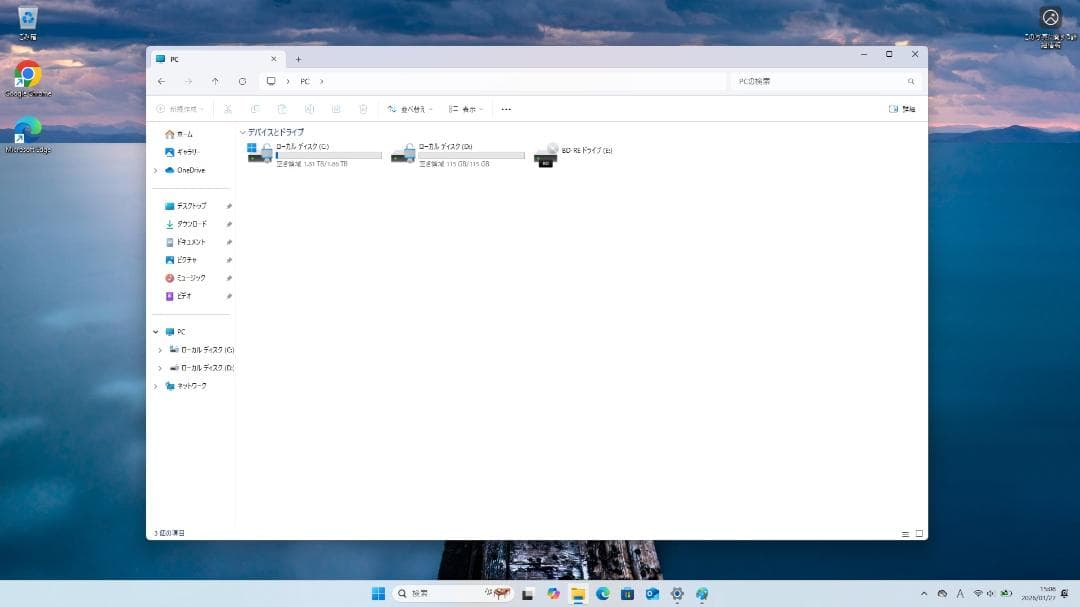Image resolution: width=1080 pixels, height=607 pixels.
Task: Unpin ダウンロード from quick access
Action: [229, 223]
